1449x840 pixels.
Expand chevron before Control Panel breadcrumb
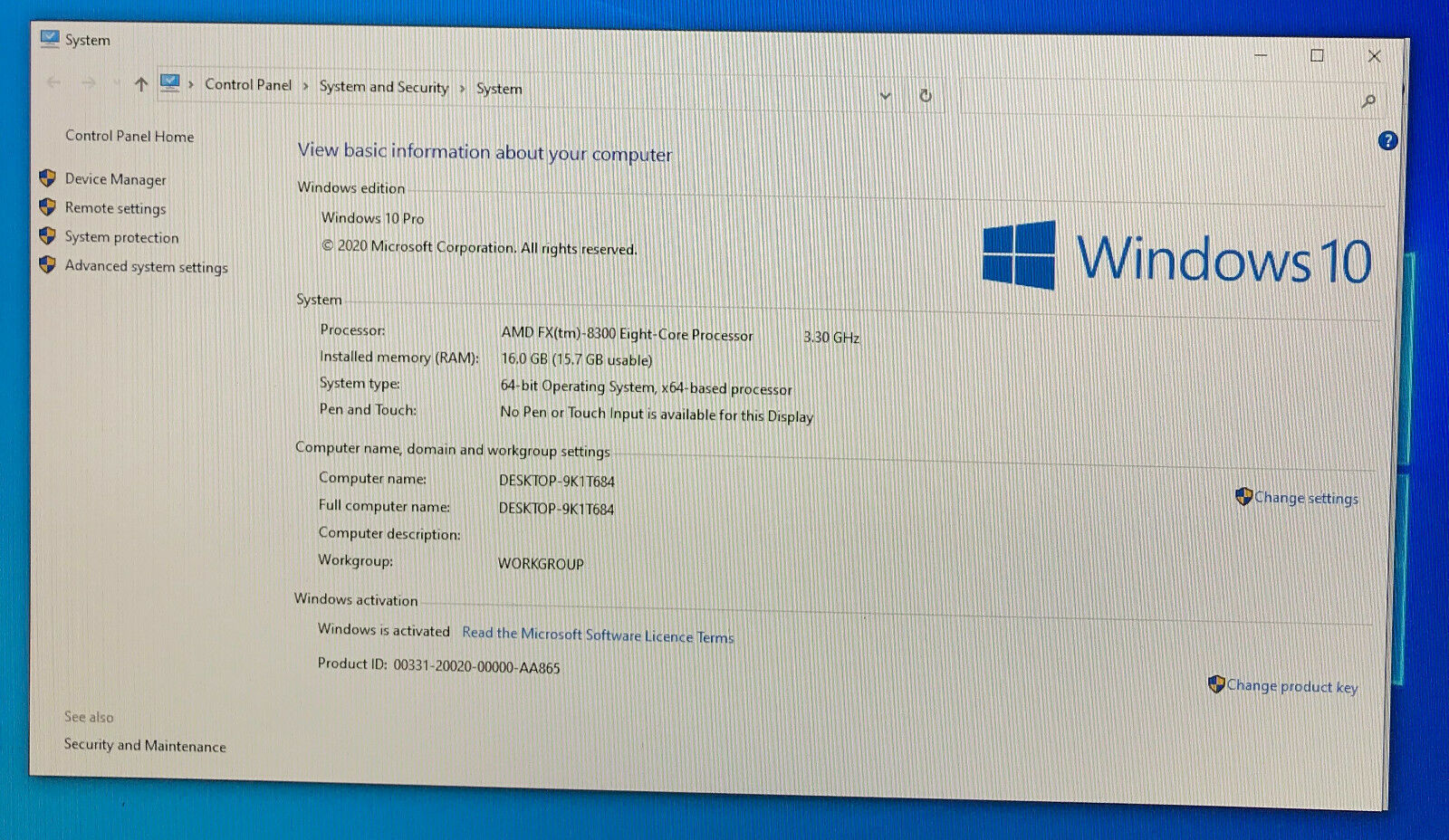pos(191,84)
